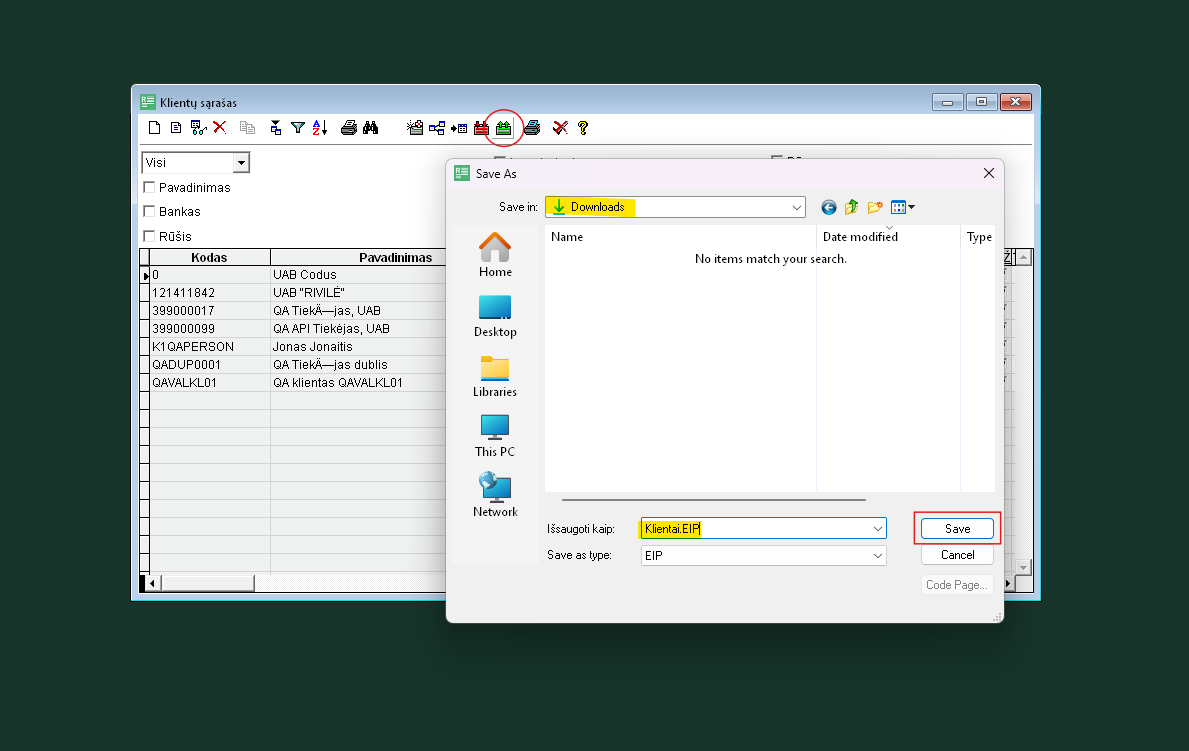Image resolution: width=1189 pixels, height=751 pixels.
Task: Go to Desktop in the places bar
Action: click(495, 316)
